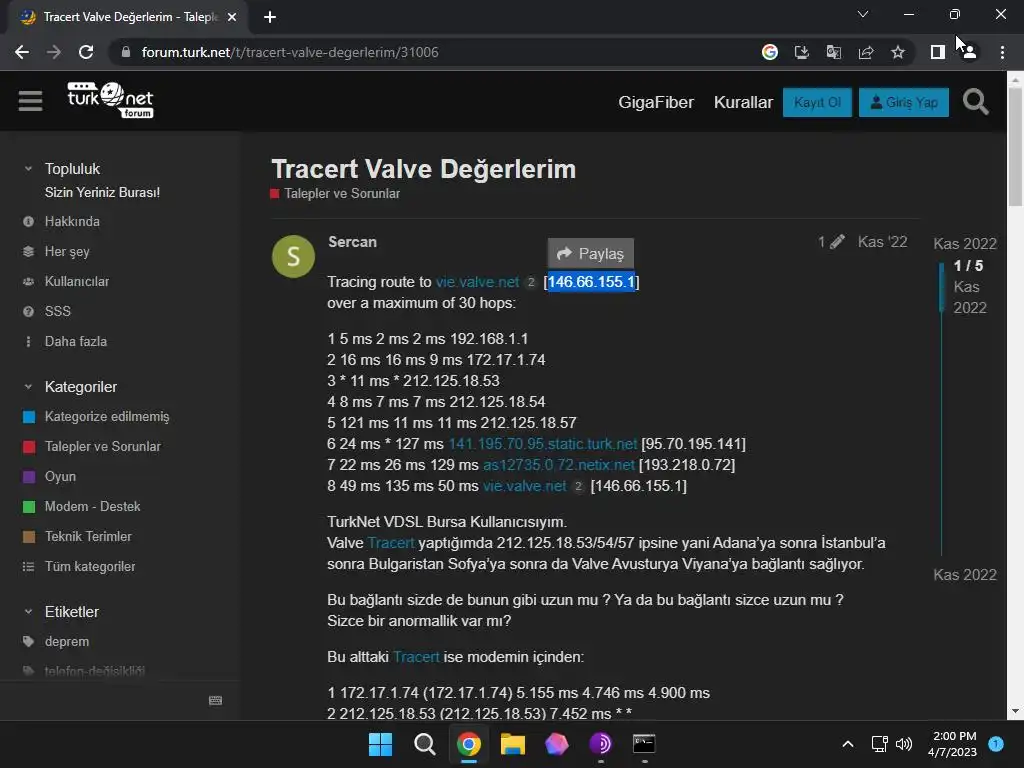Image resolution: width=1024 pixels, height=768 pixels.
Task: Open the Google account icon in address bar
Action: (770, 52)
